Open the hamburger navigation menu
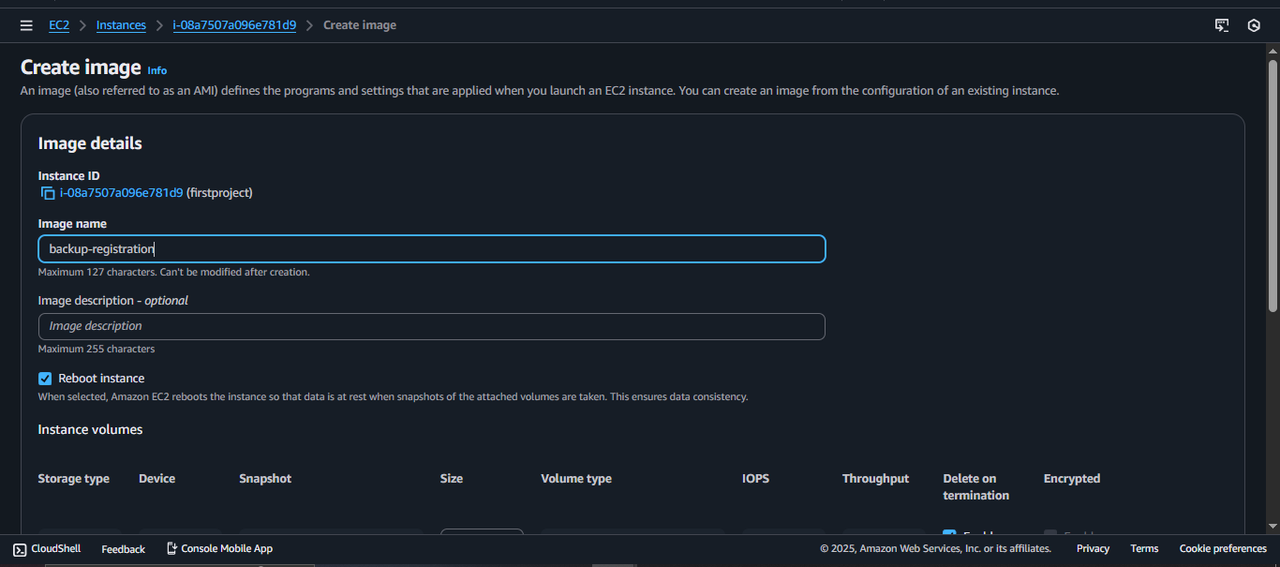This screenshot has height=567, width=1280. click(26, 25)
